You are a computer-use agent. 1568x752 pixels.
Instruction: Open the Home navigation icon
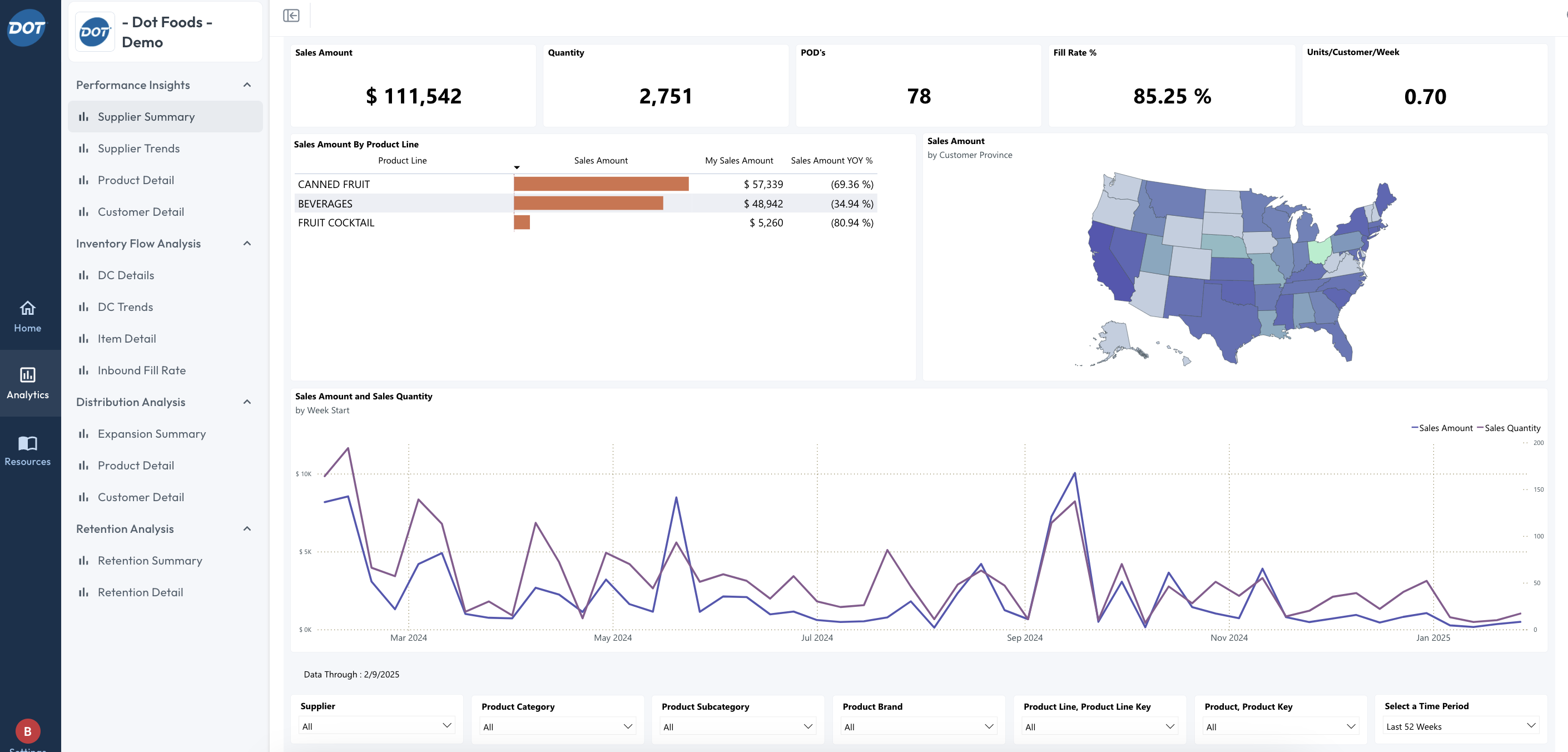[27, 308]
